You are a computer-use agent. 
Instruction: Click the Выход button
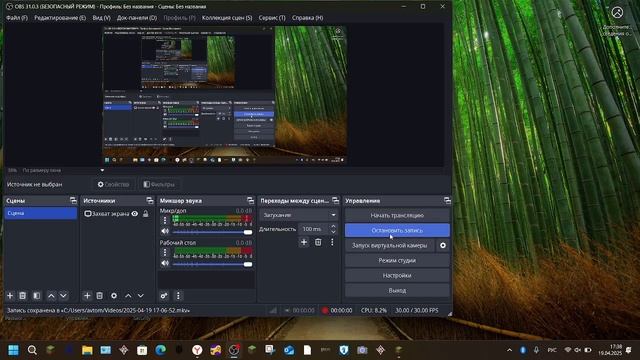click(397, 291)
